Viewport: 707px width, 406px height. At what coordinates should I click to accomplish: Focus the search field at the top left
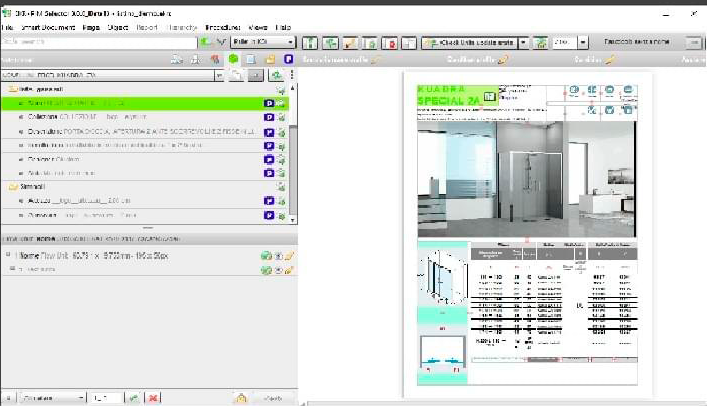click(x=99, y=42)
